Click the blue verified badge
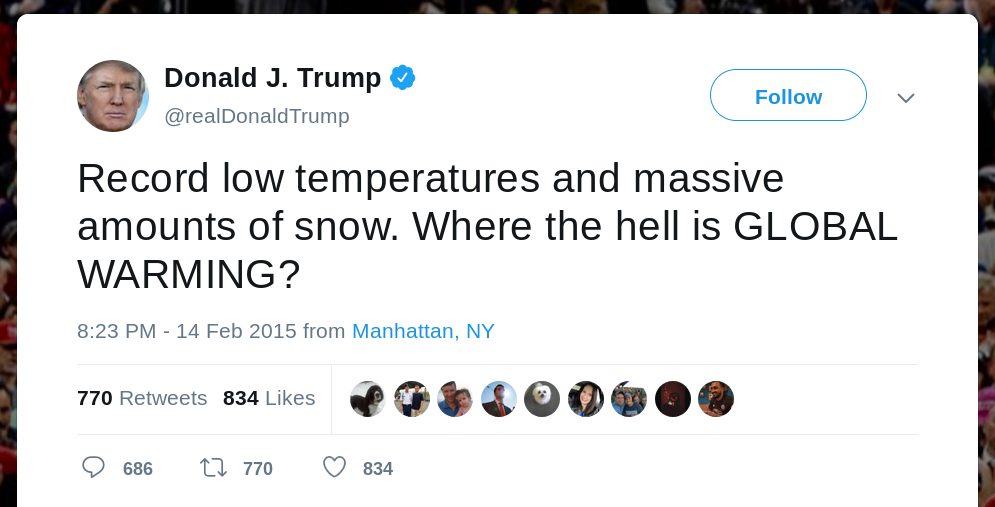Viewport: 995px width, 507px height. pos(402,77)
